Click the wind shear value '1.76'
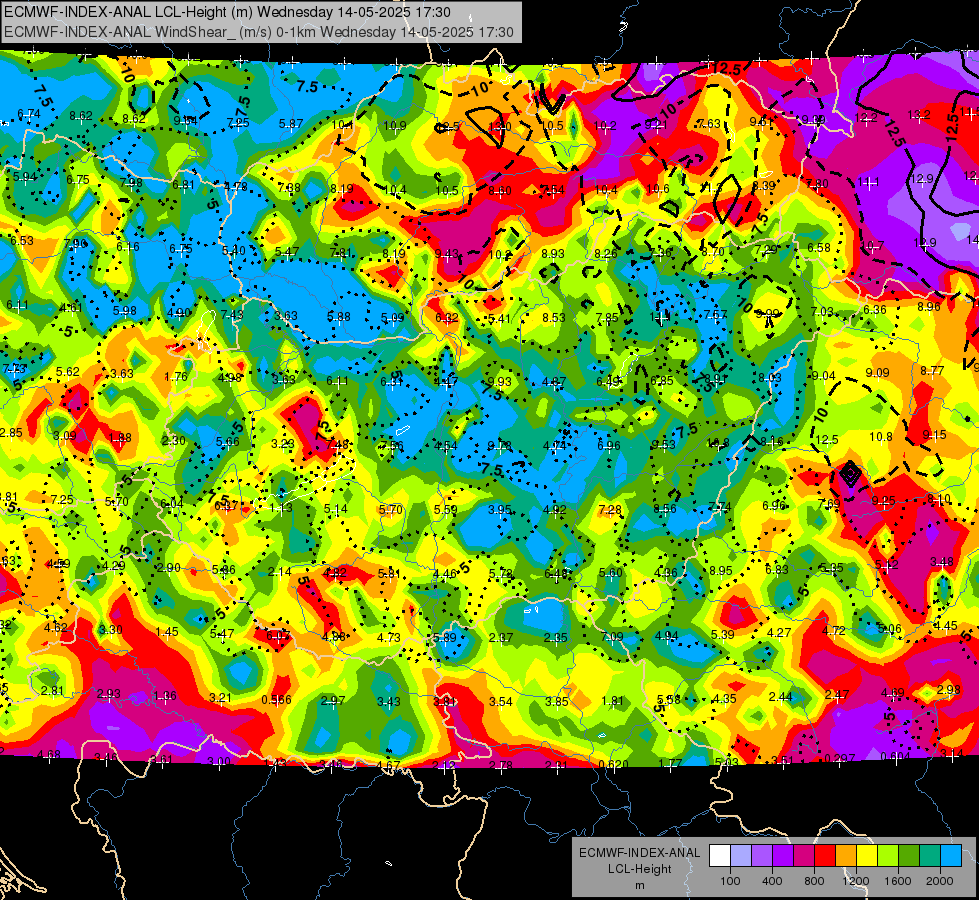The height and width of the screenshot is (900, 979). pyautogui.click(x=175, y=377)
